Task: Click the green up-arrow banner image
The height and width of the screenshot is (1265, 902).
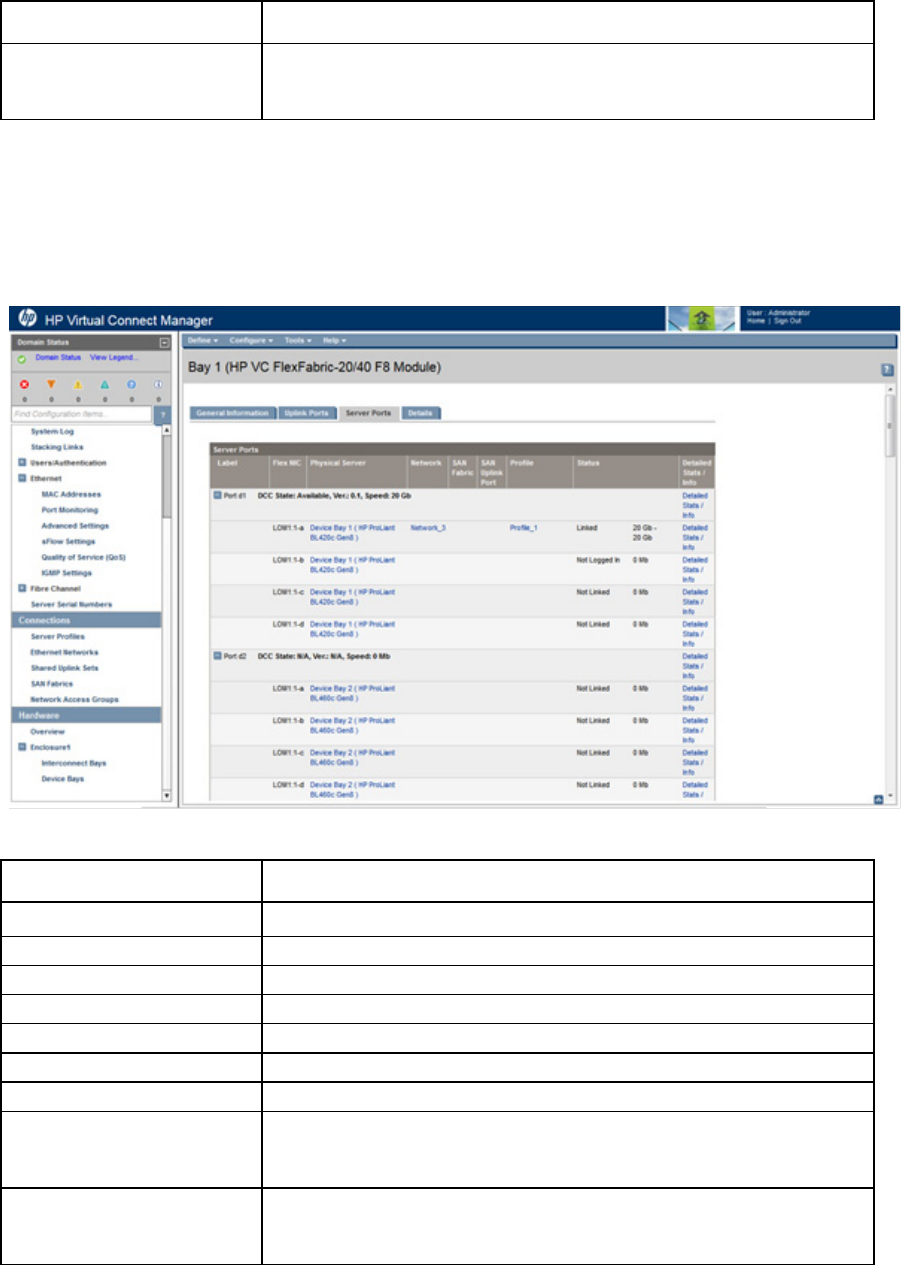Action: pos(703,319)
